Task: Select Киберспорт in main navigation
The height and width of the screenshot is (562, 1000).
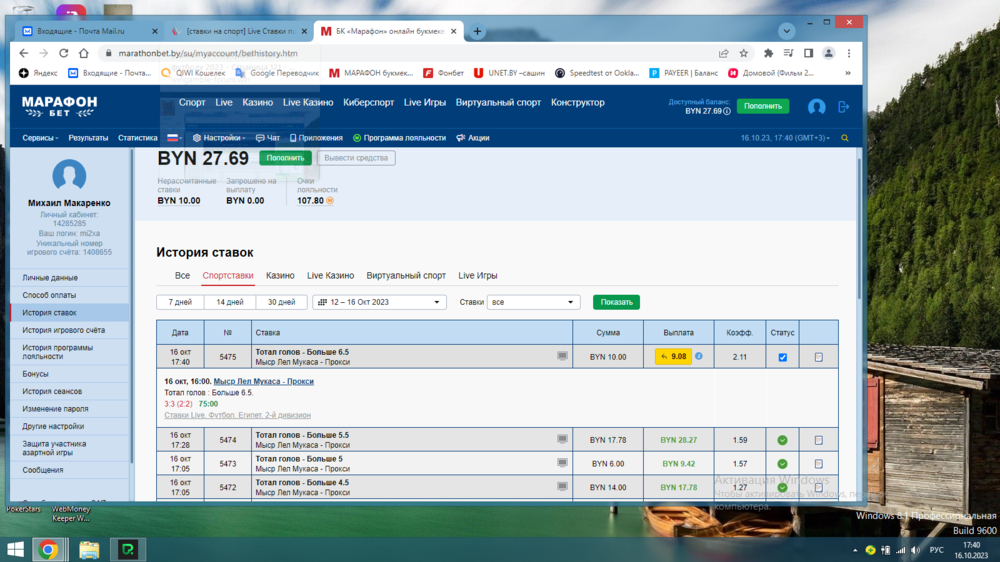Action: click(x=369, y=102)
